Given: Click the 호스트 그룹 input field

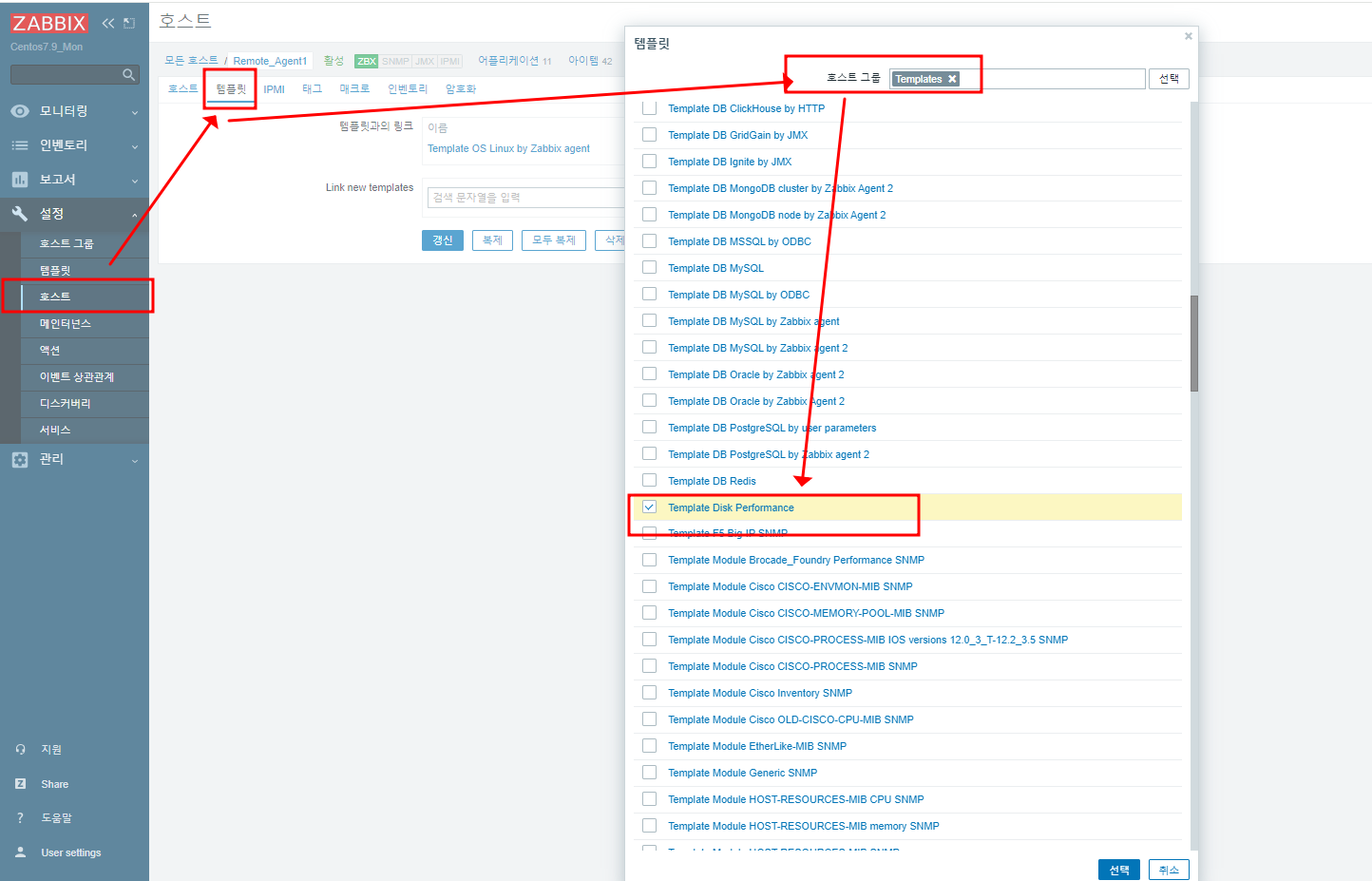Looking at the screenshot, I should (x=1017, y=79).
